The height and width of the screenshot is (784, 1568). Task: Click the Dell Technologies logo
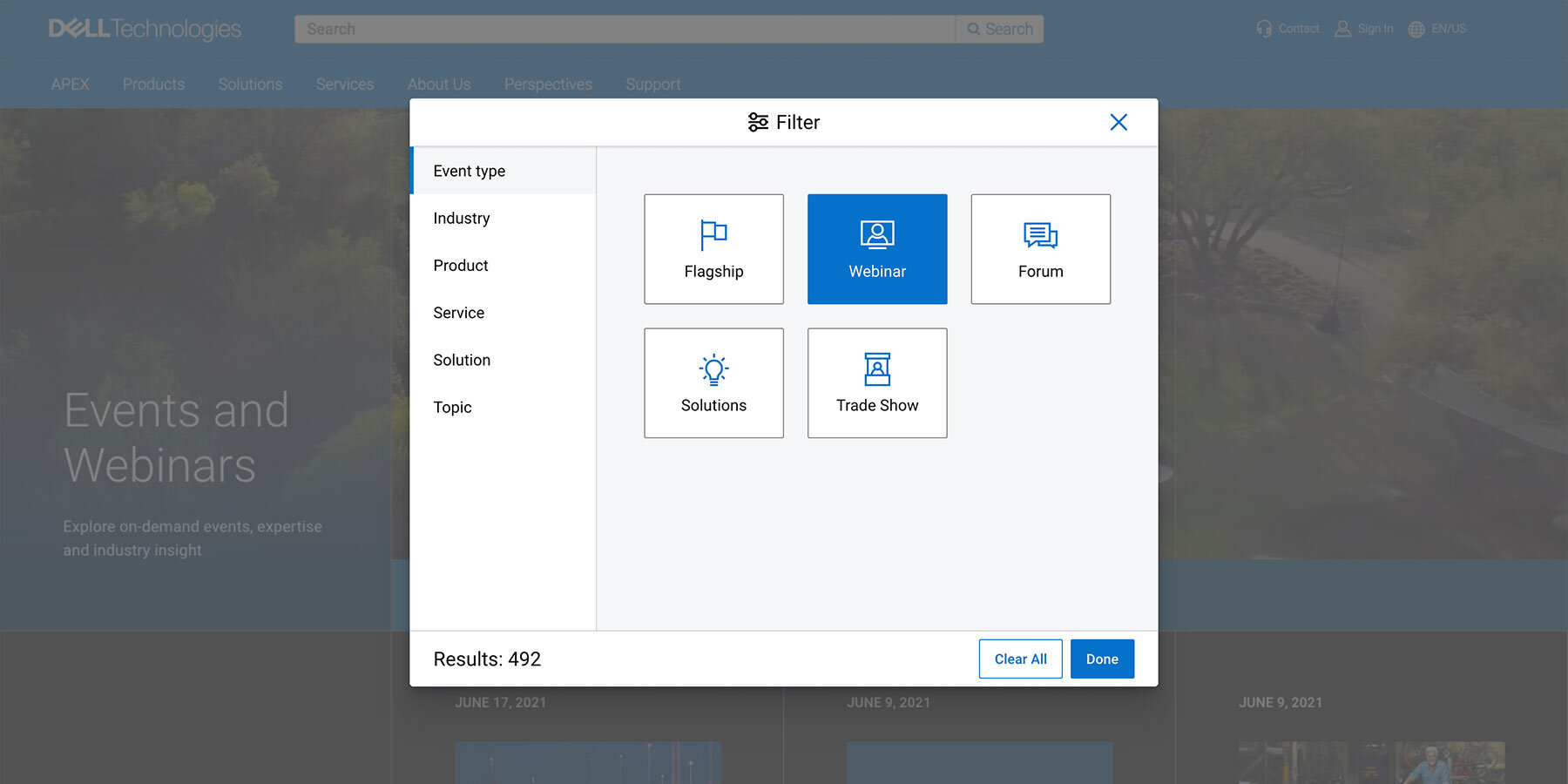click(x=145, y=29)
